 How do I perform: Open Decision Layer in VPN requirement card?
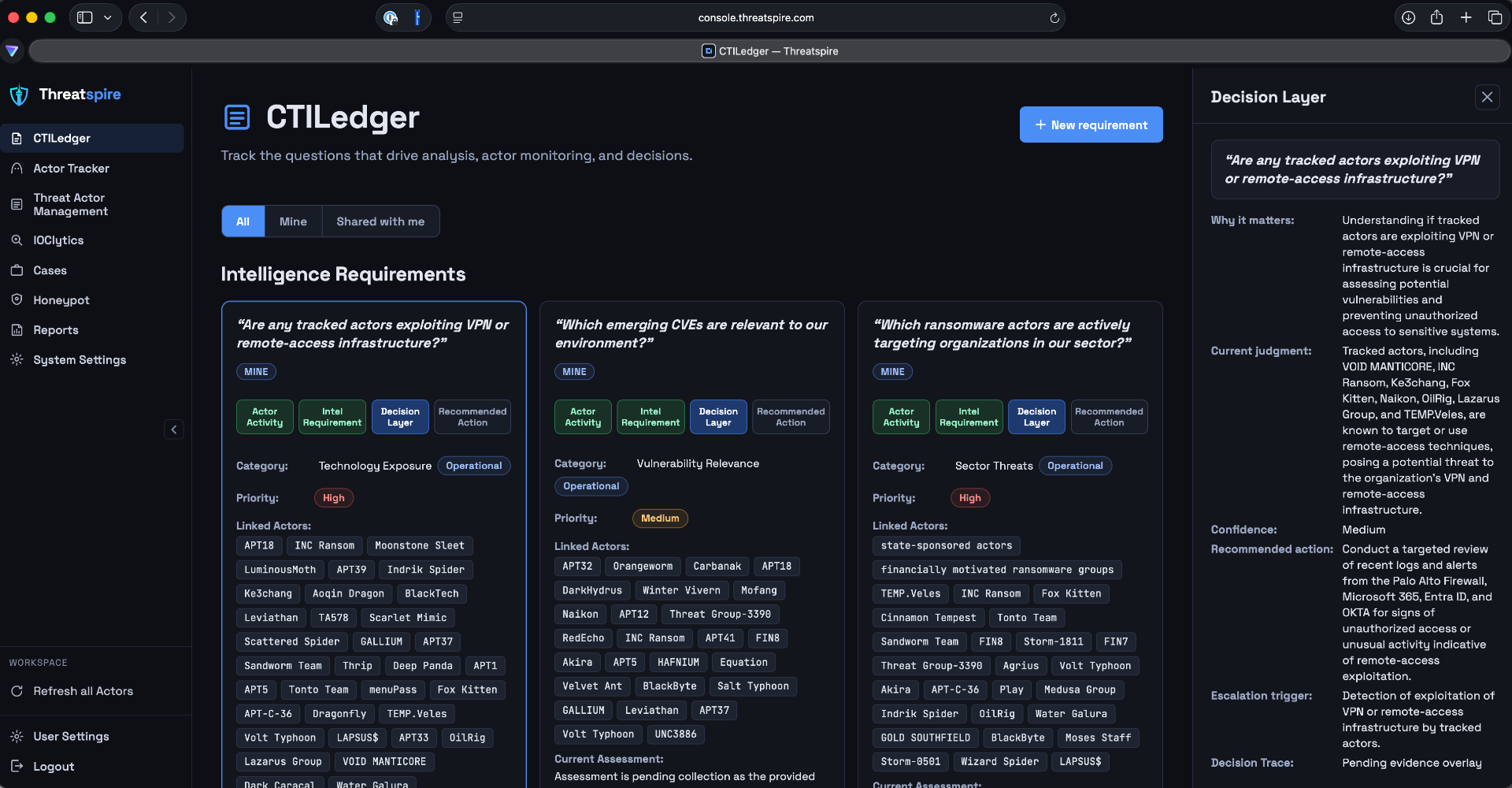click(x=400, y=417)
